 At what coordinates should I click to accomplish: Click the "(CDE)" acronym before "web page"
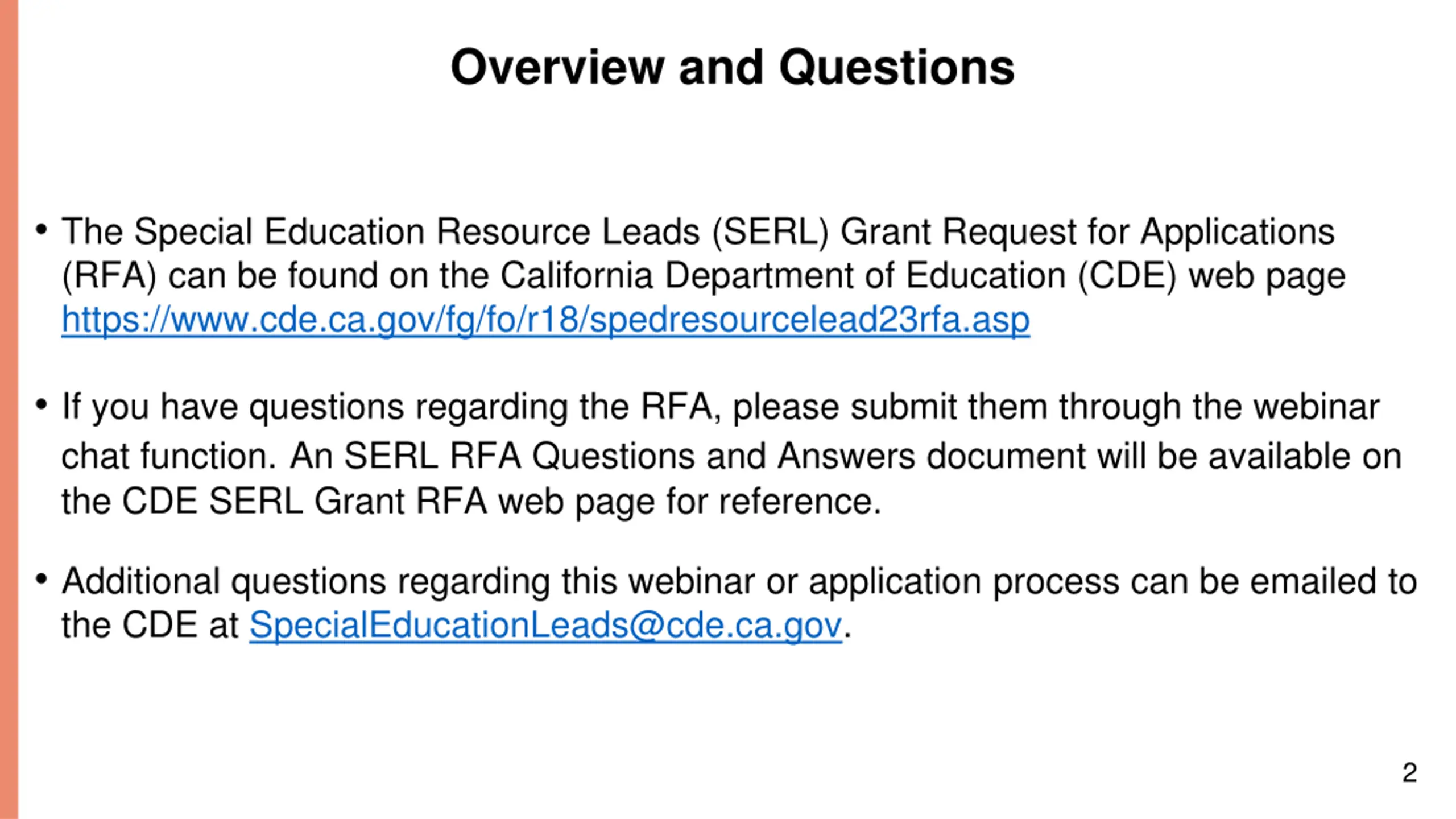pyautogui.click(x=1127, y=276)
